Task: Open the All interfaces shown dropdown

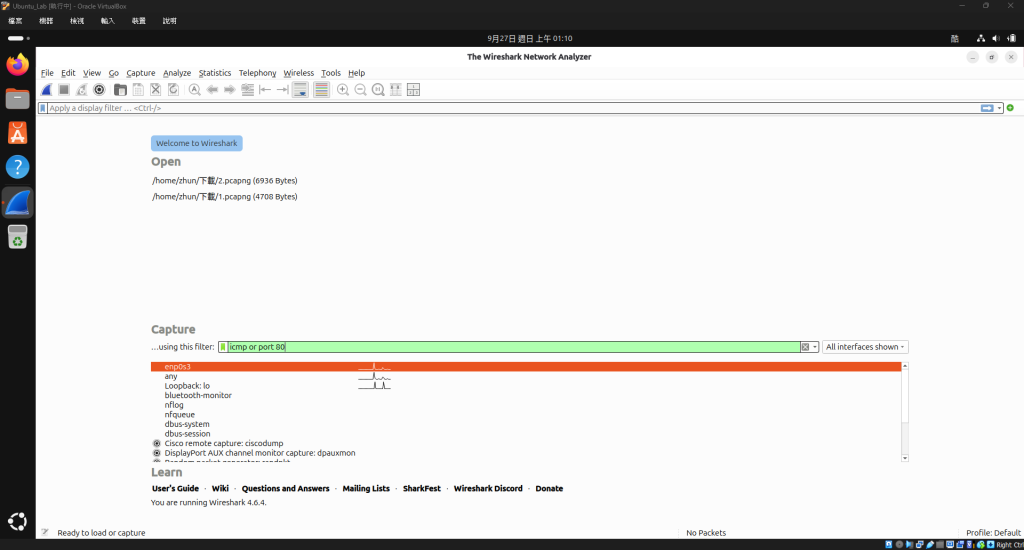Action: point(865,347)
